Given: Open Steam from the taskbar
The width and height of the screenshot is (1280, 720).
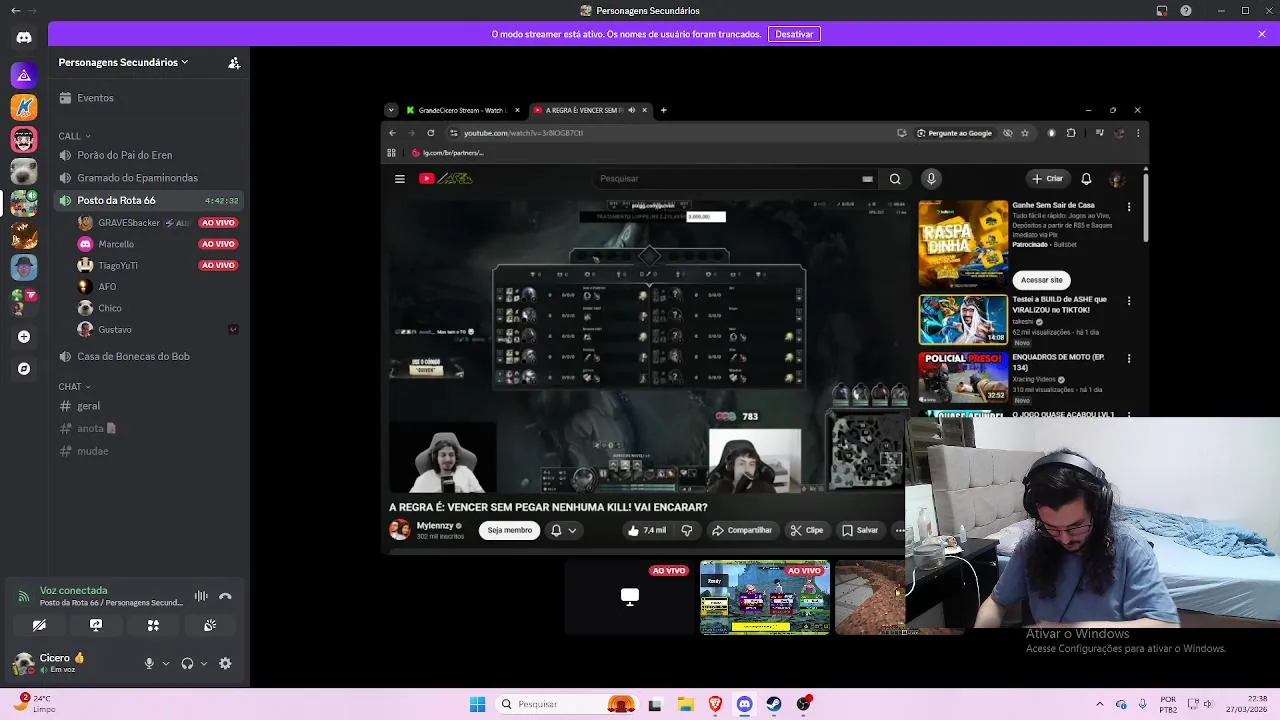Looking at the screenshot, I should (x=774, y=704).
